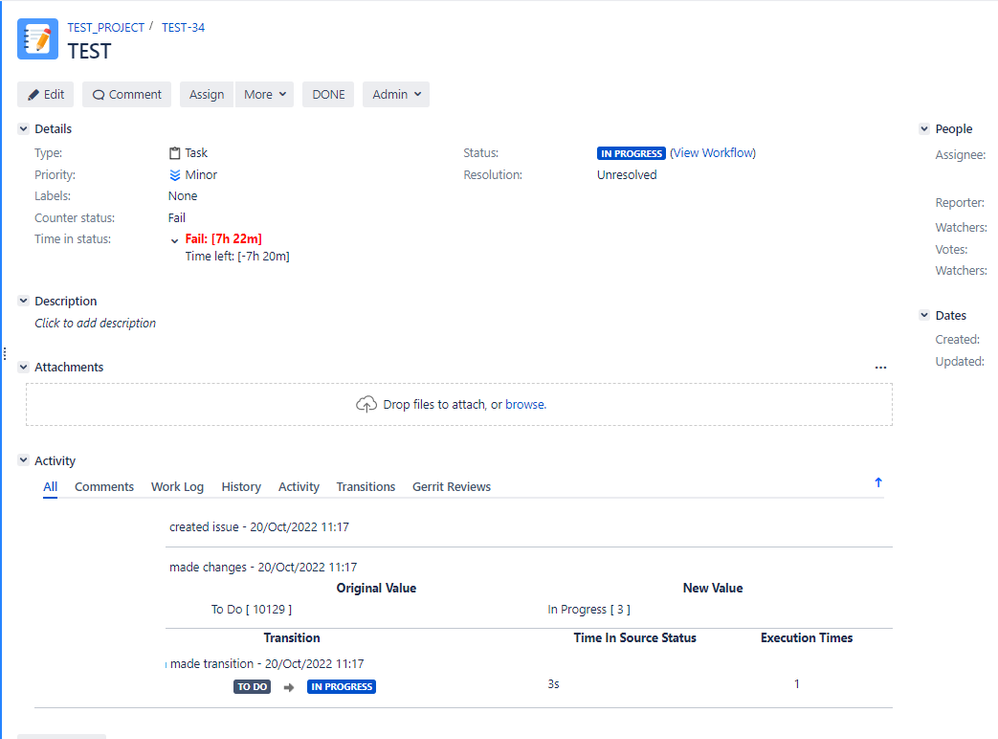998x739 pixels.
Task: Click the Execution Times column header
Action: [x=806, y=638]
